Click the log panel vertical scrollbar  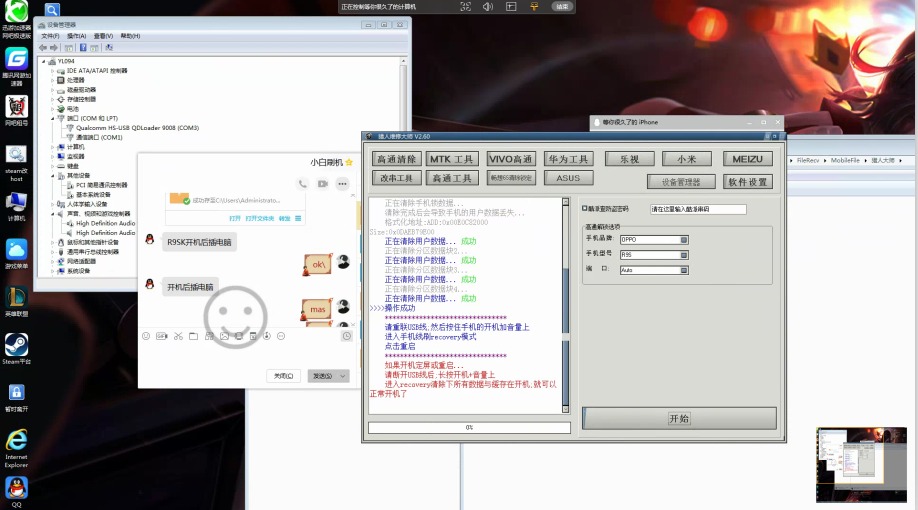pos(565,305)
